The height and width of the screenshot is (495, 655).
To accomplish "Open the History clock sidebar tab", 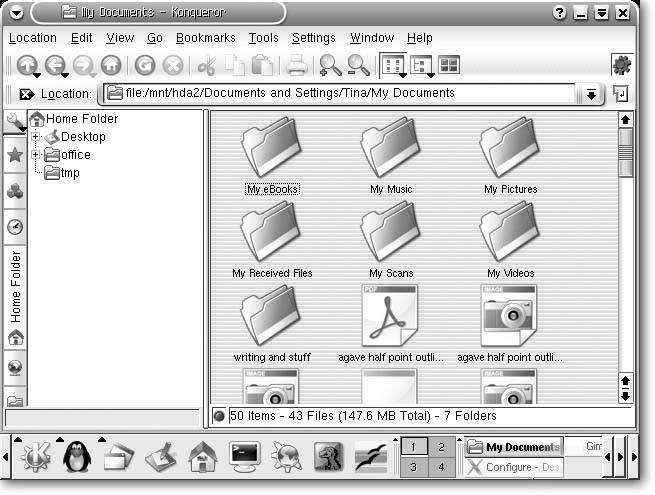I will click(15, 227).
